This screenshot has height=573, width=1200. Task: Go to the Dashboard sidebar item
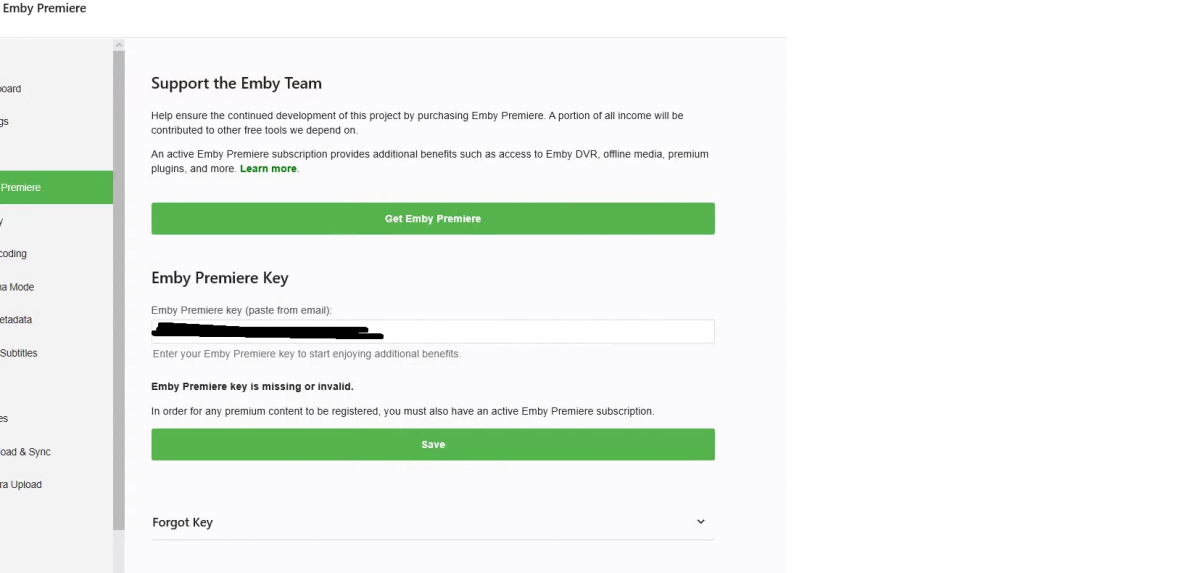pos(11,89)
